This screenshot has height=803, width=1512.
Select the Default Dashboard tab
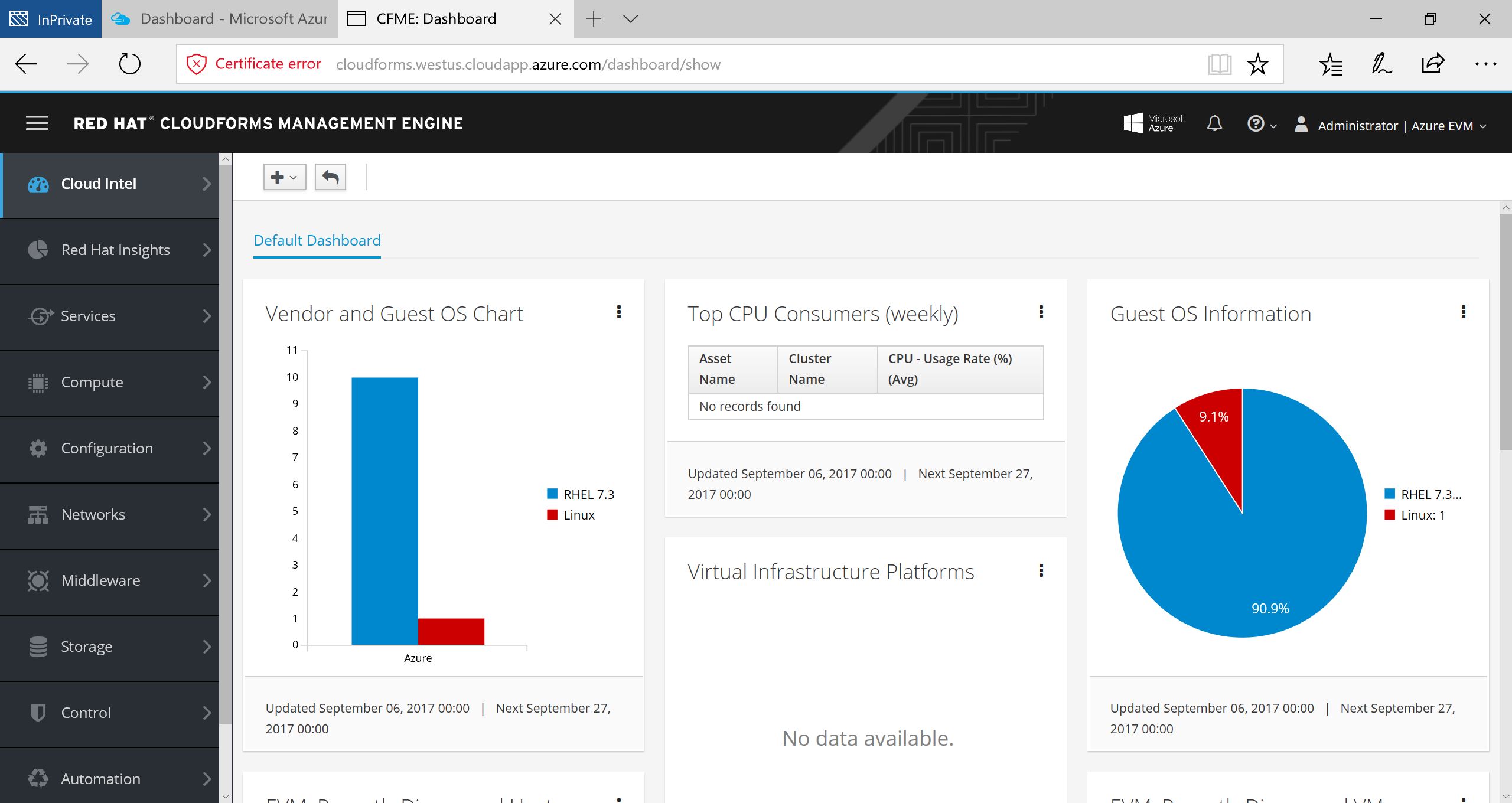[317, 240]
